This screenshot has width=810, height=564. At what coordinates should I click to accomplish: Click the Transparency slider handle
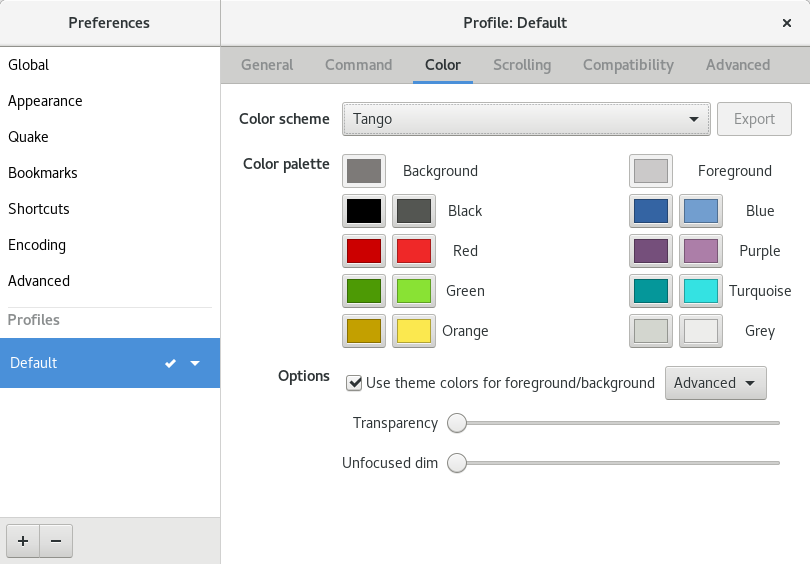[457, 423]
